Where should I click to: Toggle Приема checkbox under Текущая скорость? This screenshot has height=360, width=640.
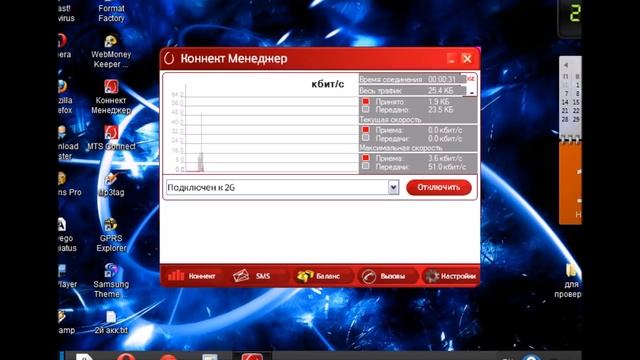(365, 130)
